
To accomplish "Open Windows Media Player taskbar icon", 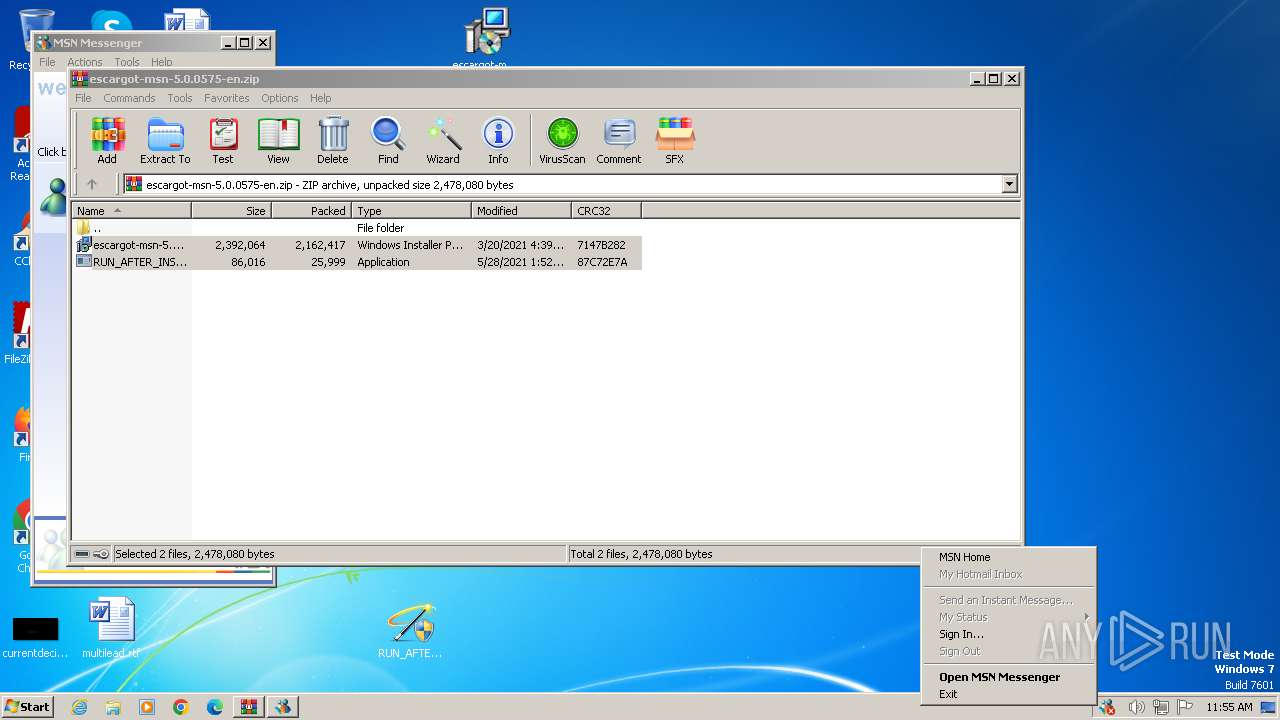I will 147,707.
